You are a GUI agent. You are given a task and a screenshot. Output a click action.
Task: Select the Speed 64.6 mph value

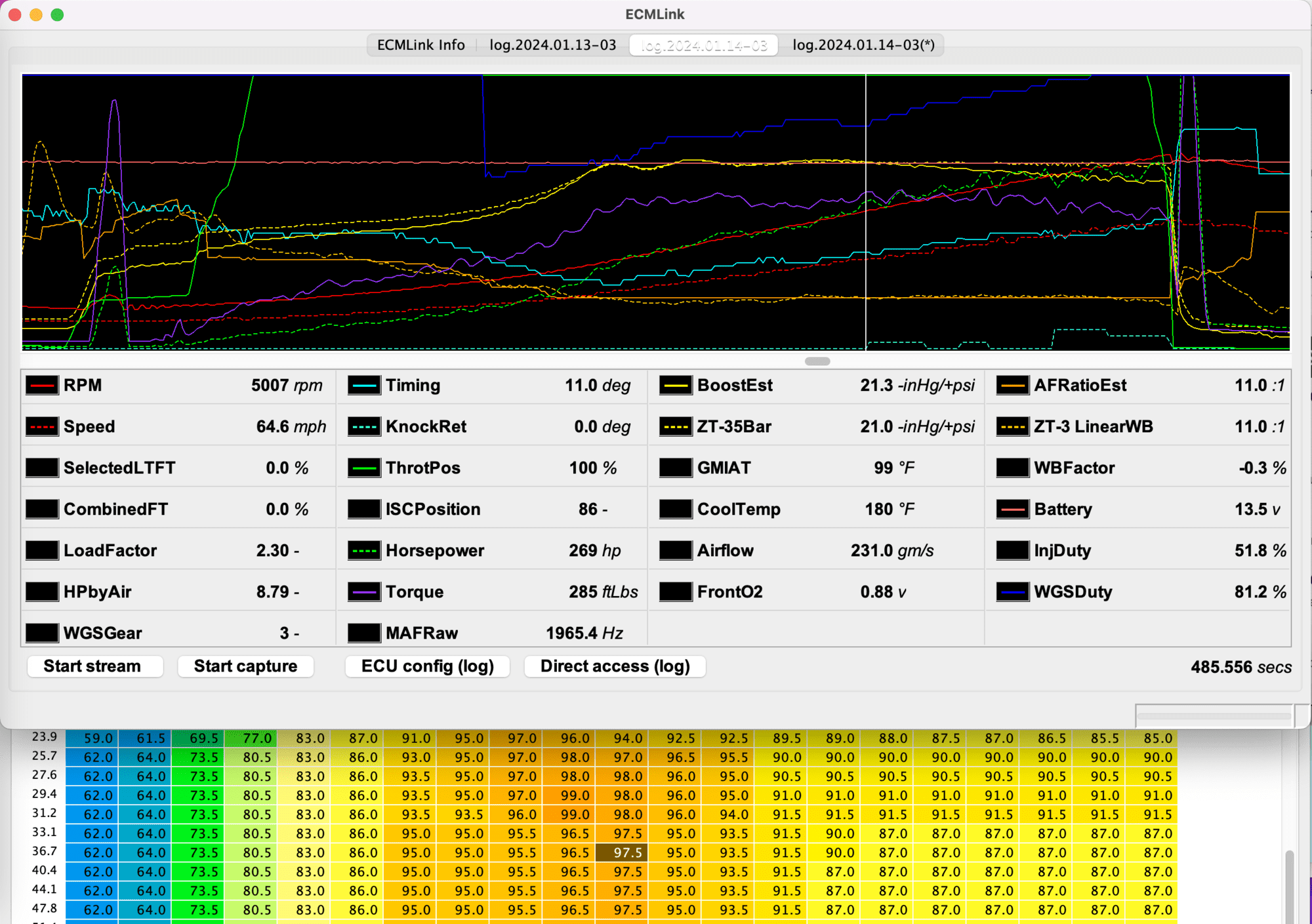coord(291,427)
